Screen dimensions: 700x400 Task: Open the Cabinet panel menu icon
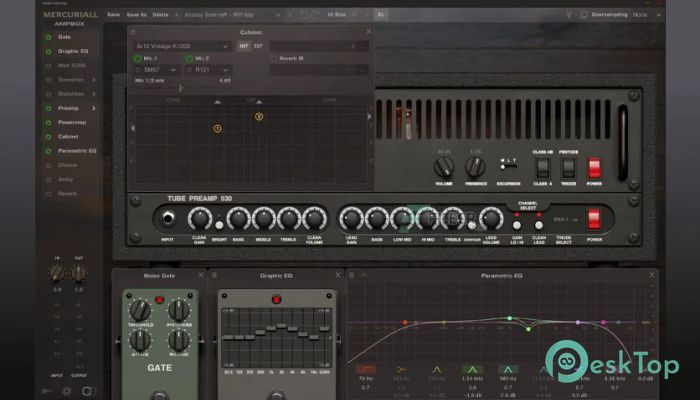[x=133, y=32]
